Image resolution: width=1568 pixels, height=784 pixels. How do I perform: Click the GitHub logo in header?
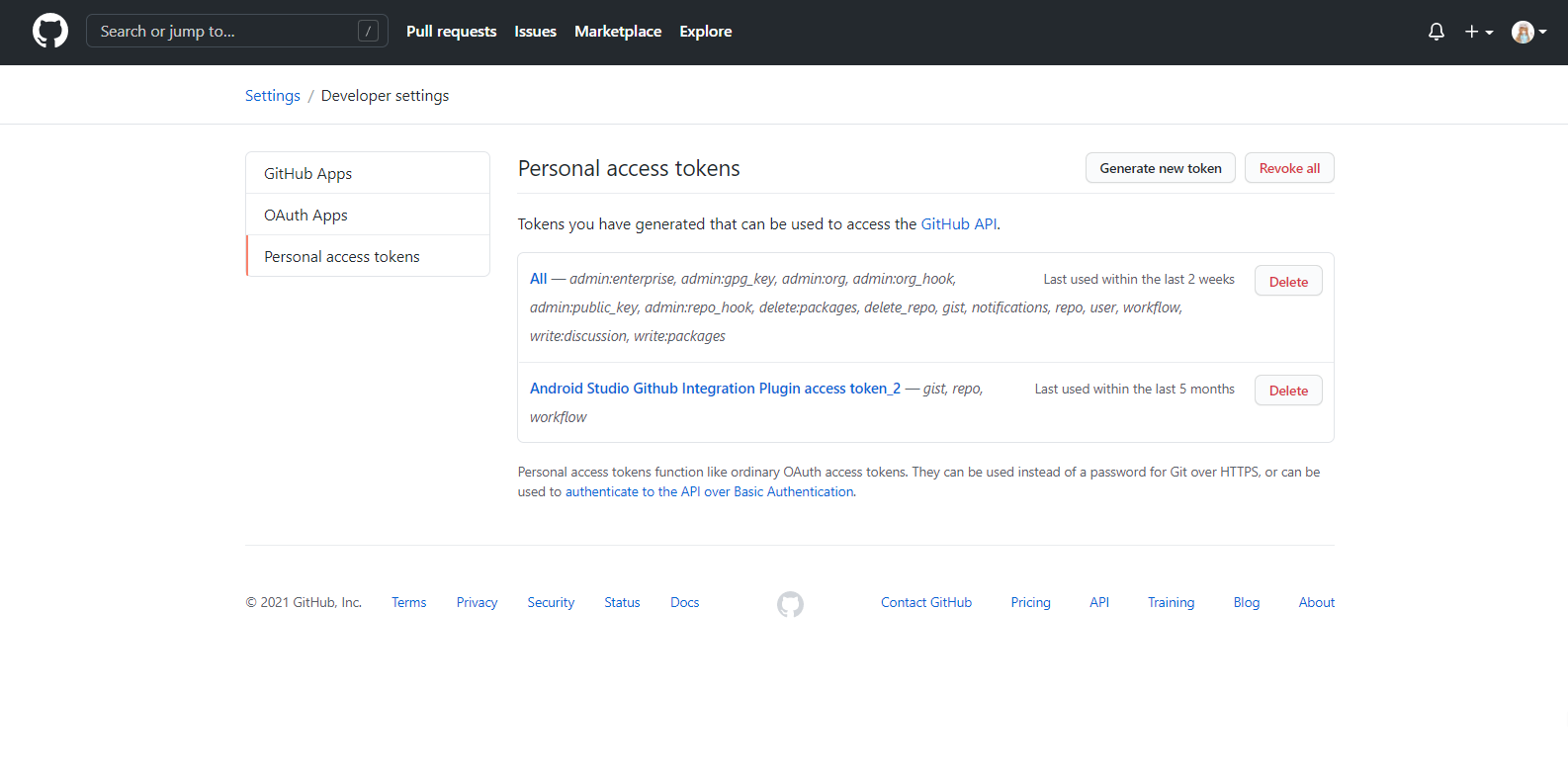50,32
